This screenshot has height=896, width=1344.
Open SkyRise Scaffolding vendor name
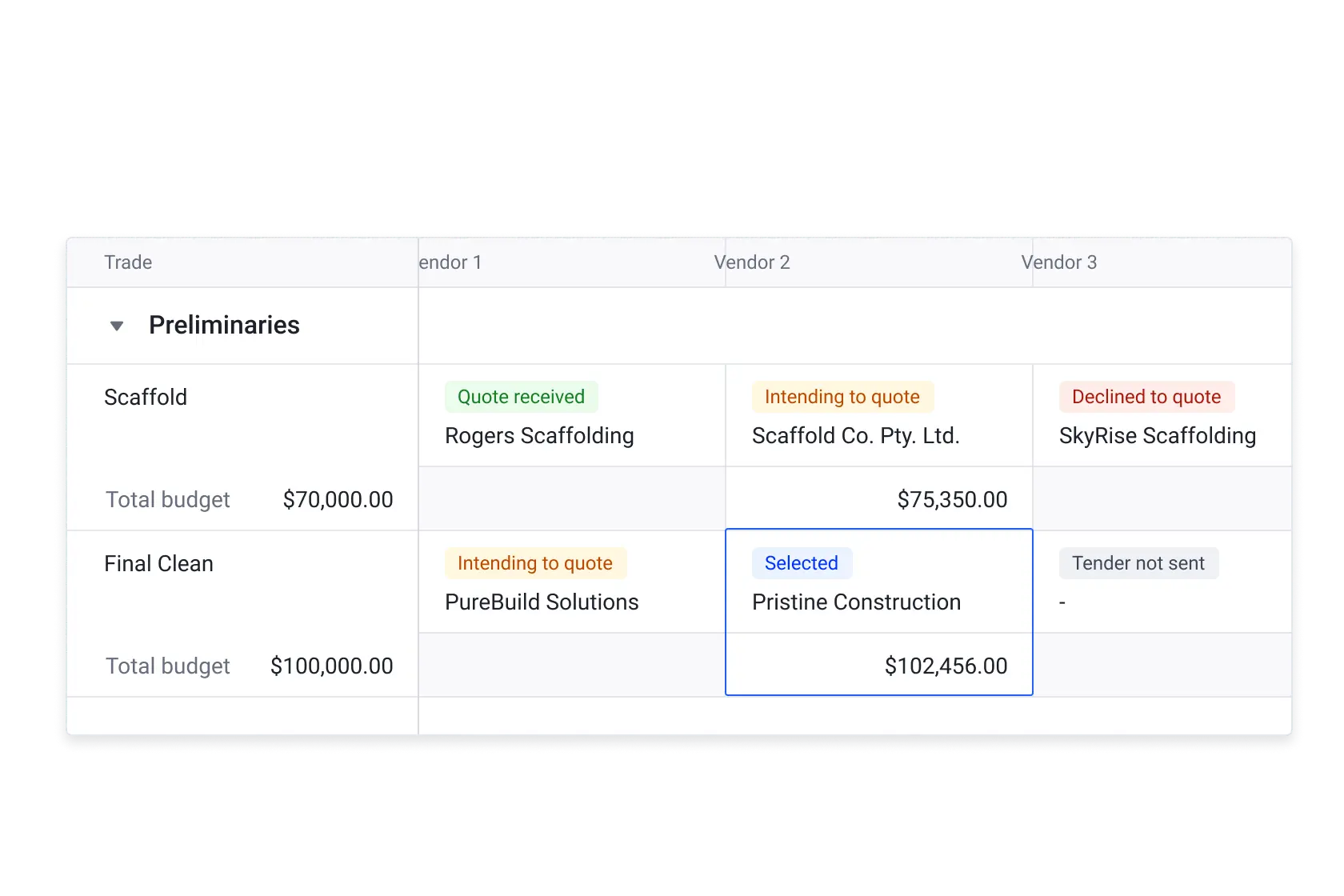coord(1158,436)
